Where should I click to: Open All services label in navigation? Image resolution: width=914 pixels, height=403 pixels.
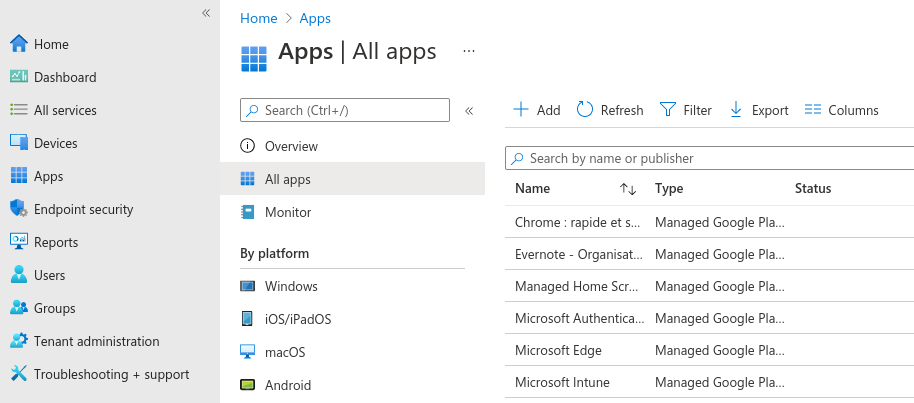(65, 110)
